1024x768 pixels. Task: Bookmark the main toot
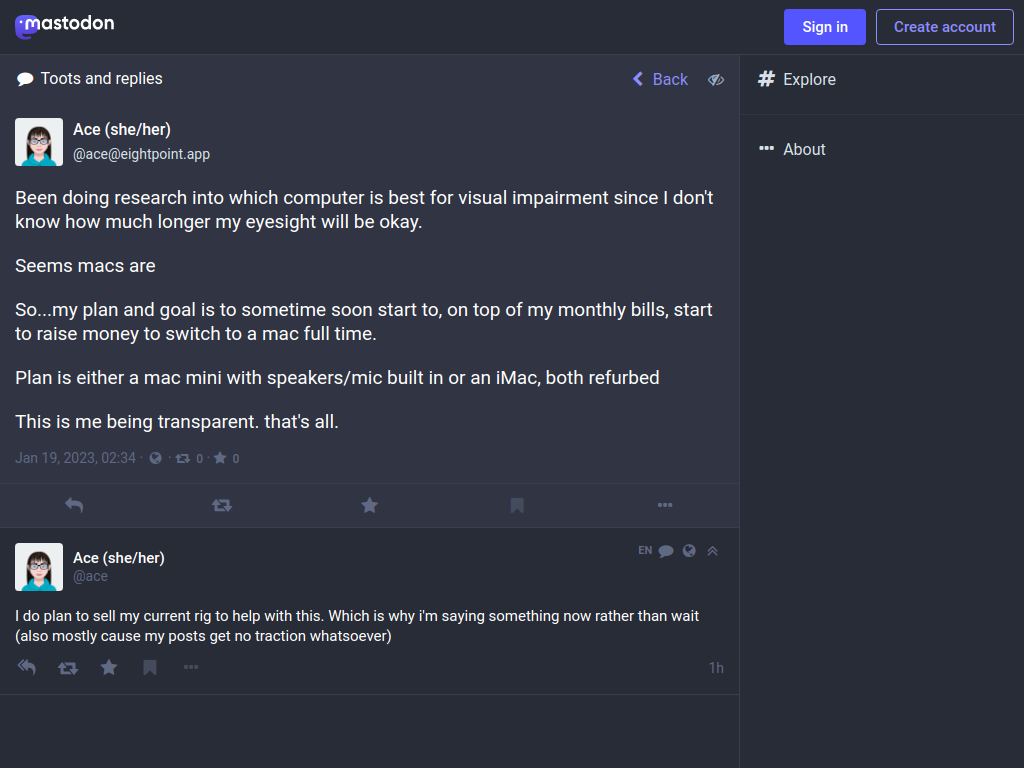point(517,505)
